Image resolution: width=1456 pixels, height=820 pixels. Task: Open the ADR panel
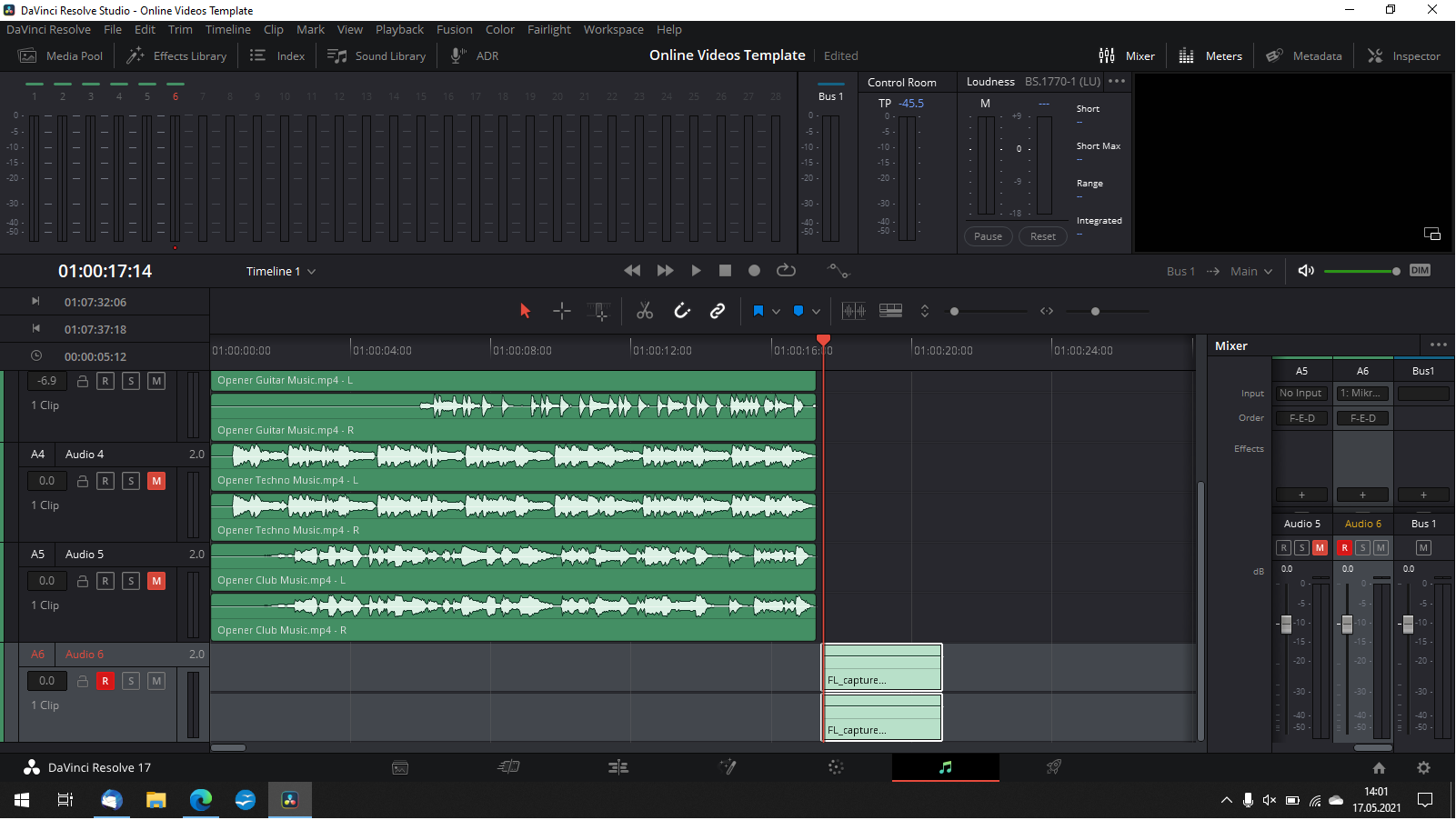tap(475, 56)
